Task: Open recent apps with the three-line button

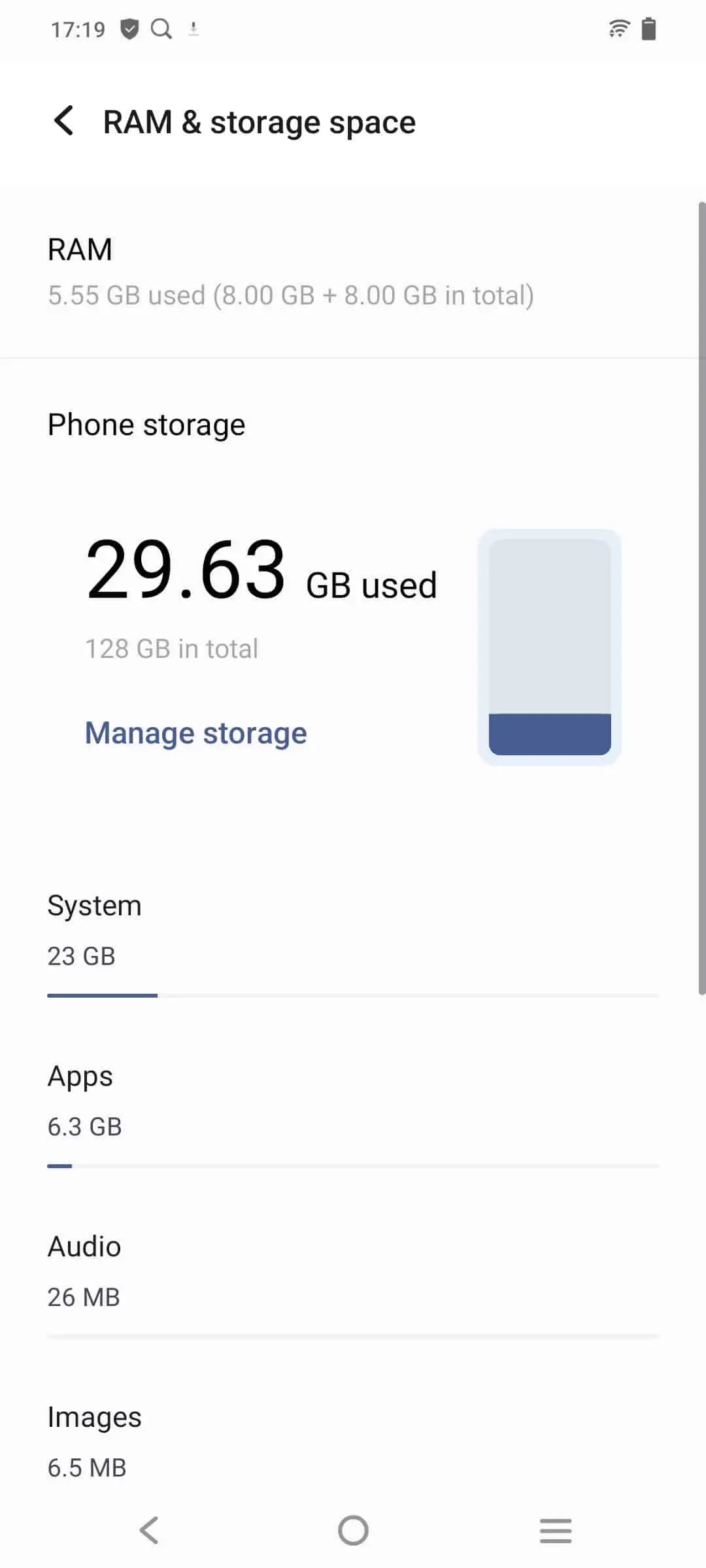Action: tap(556, 1530)
